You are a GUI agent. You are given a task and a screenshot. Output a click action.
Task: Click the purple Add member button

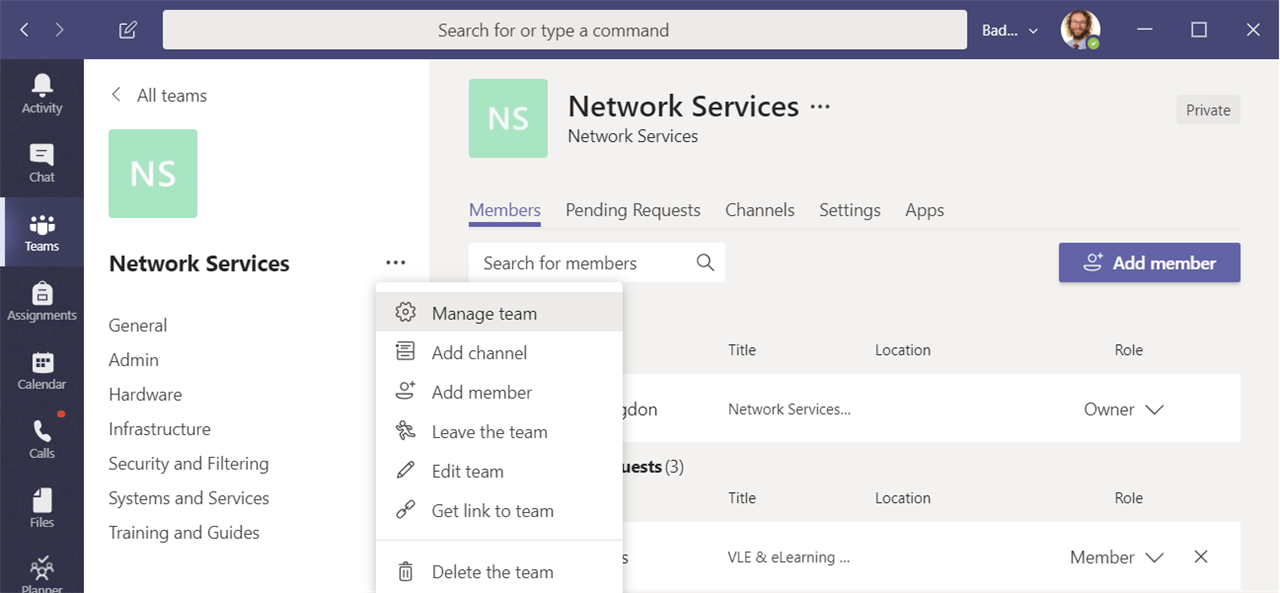1150,262
